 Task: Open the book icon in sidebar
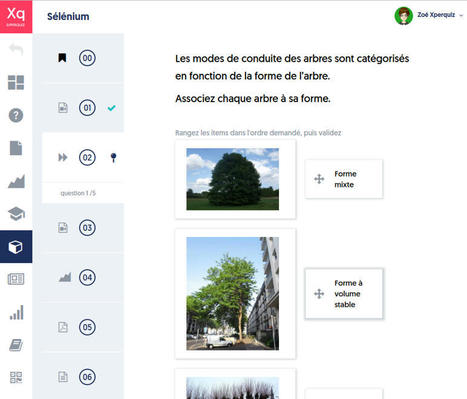[16, 345]
